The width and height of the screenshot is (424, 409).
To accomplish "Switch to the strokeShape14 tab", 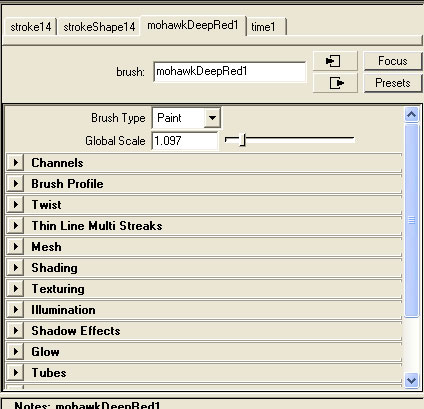I will pyautogui.click(x=99, y=27).
